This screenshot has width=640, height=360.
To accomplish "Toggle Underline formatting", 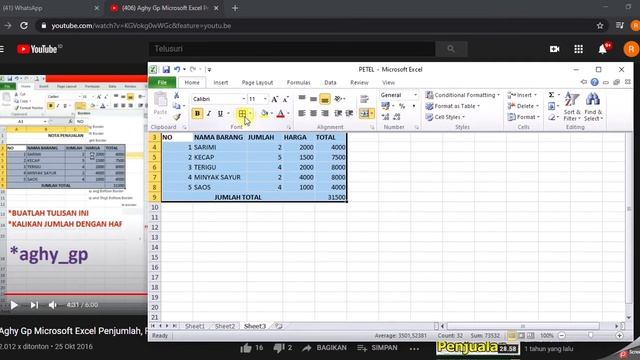I will [x=220, y=113].
